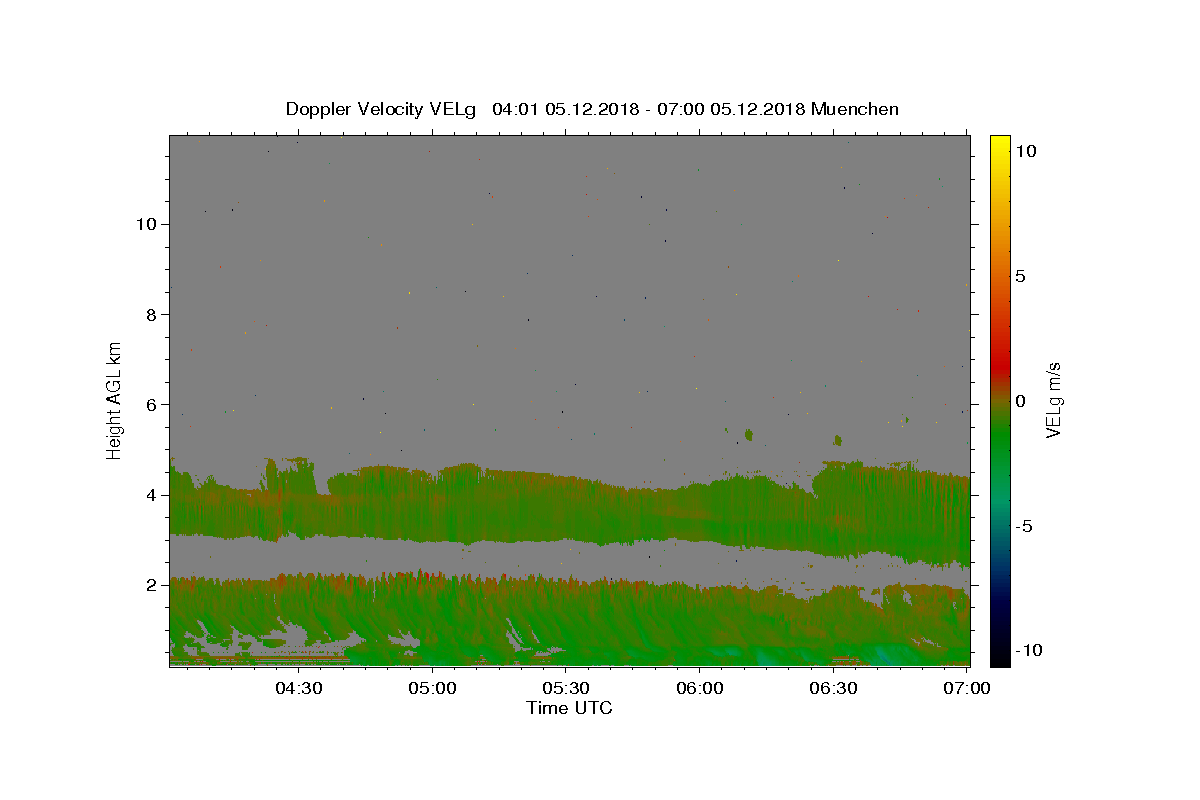Click the colorbar value 0 label
The width and height of the screenshot is (1200, 800).
[1020, 401]
